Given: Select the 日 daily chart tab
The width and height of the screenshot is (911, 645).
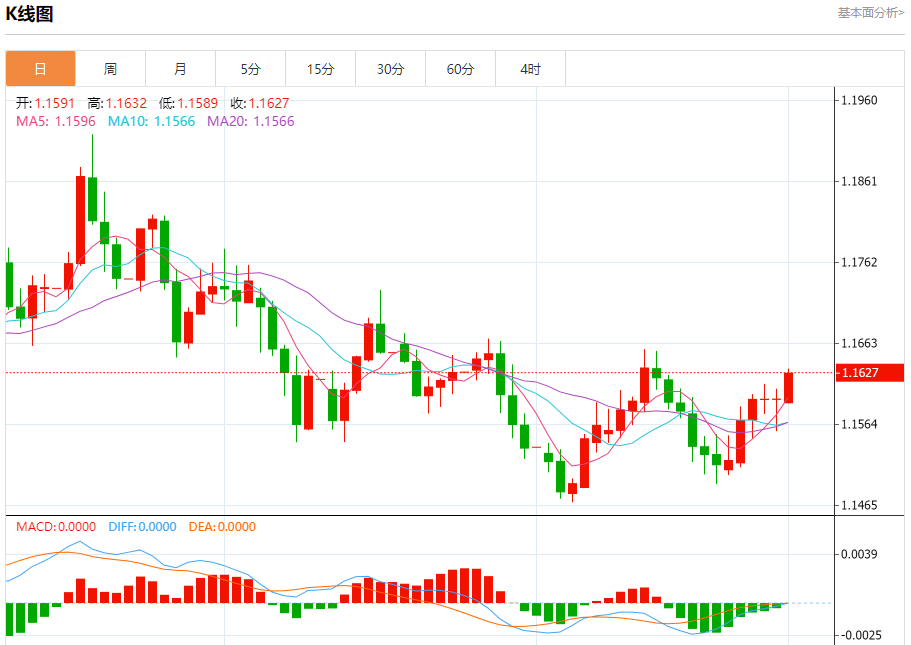Looking at the screenshot, I should [x=40, y=69].
